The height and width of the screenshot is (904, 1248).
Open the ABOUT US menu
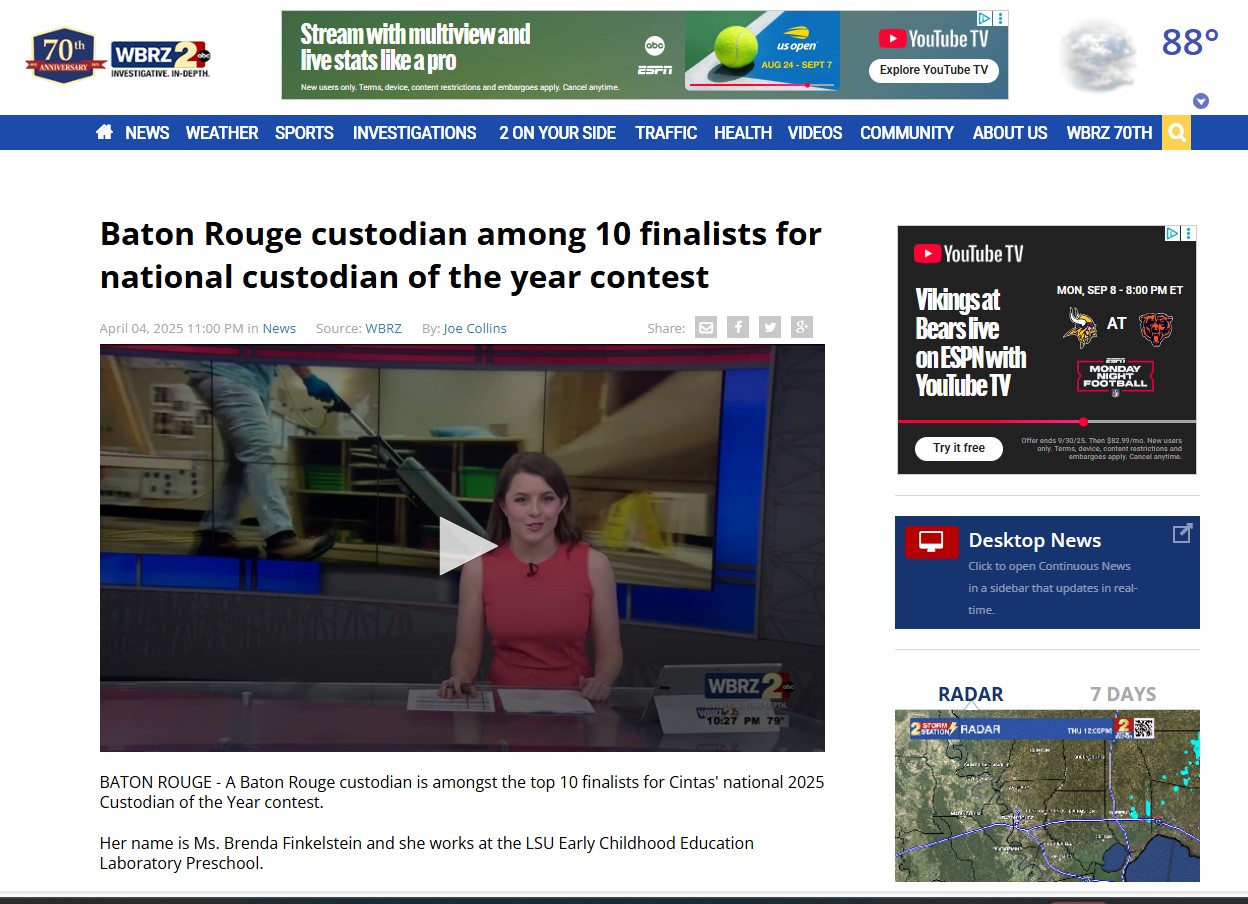(x=1010, y=133)
